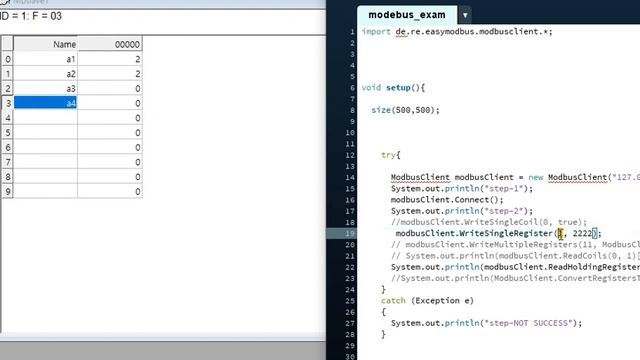
Task: Click the commented WriteMultipleRegisters line
Action: click(x=515, y=245)
